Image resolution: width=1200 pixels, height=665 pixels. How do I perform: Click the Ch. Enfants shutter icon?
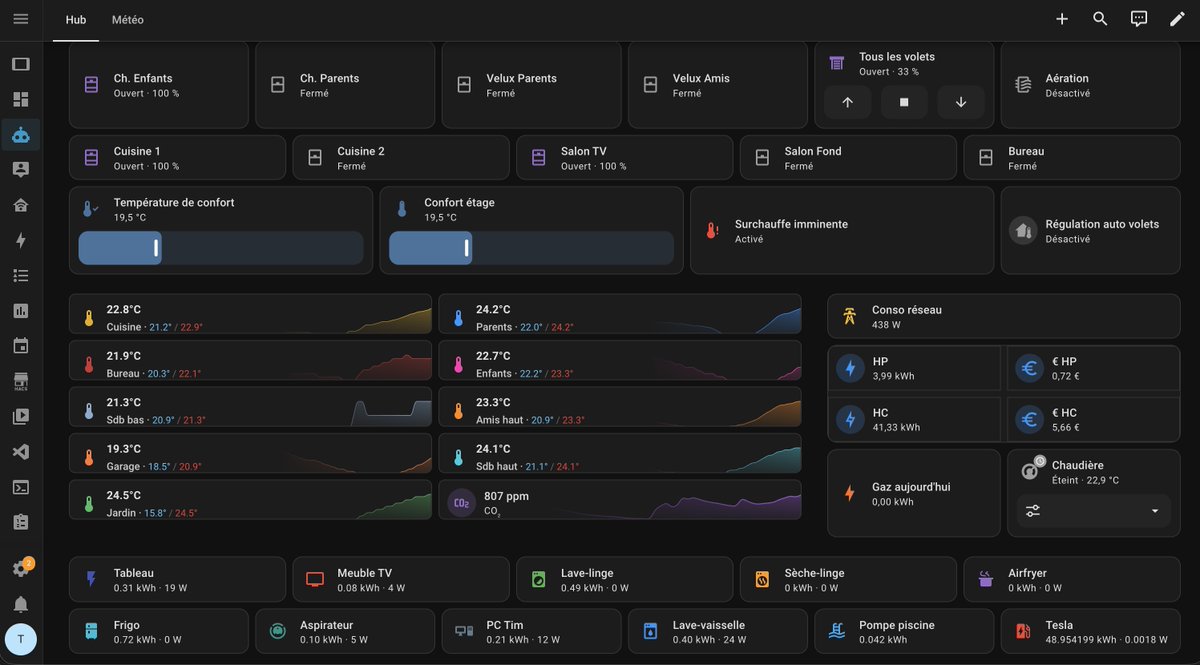click(91, 85)
